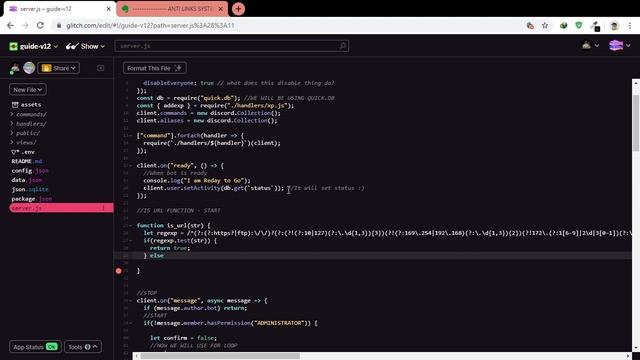Open the user account avatar menu

point(620,46)
